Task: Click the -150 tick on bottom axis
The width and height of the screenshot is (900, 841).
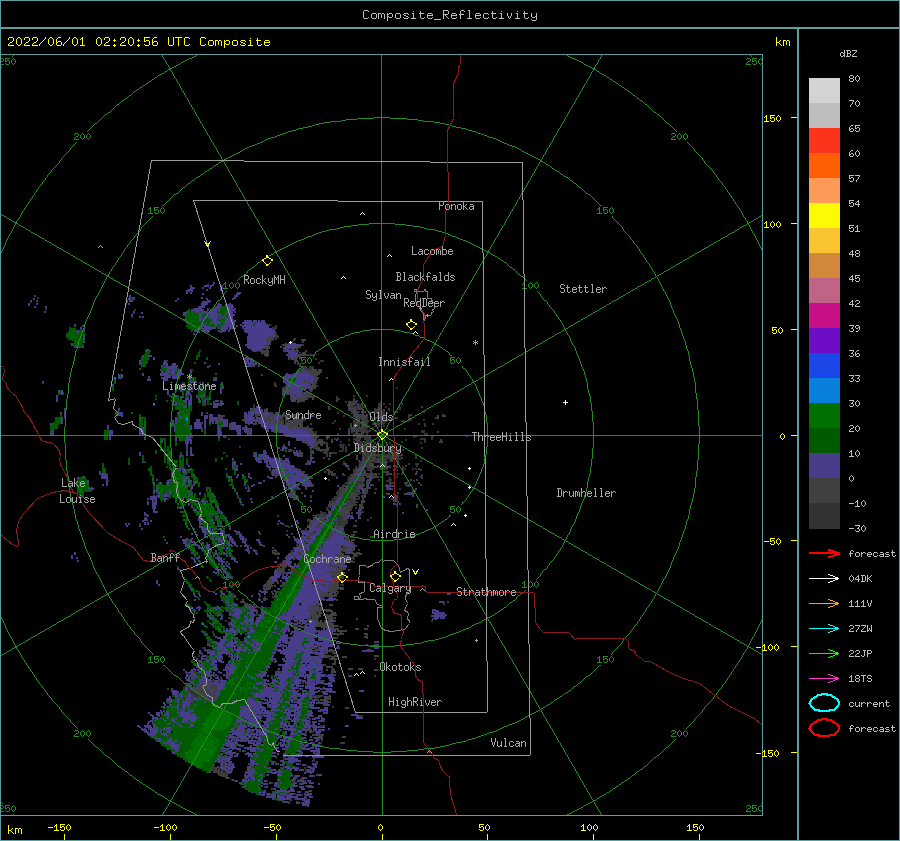Action: [60, 827]
